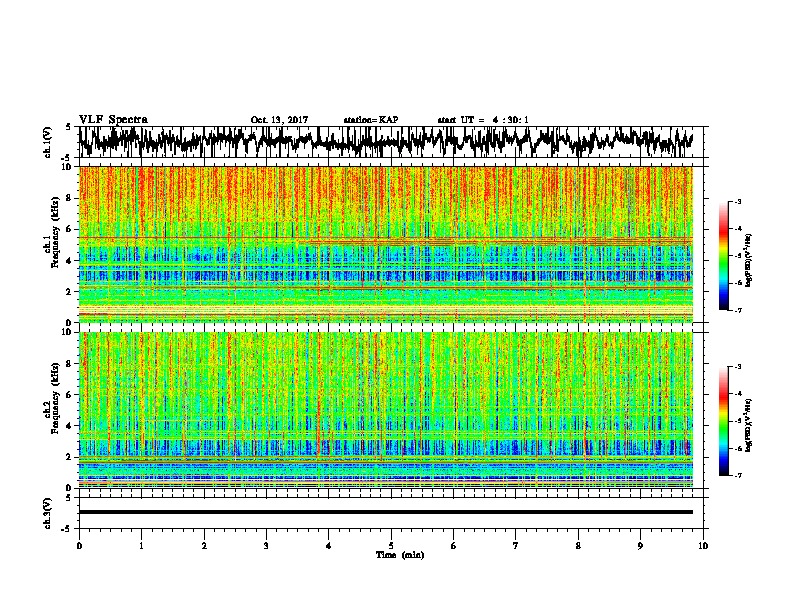Click the ch.1 colorbar PSD unit label
This screenshot has width=792, height=612.
click(x=749, y=261)
